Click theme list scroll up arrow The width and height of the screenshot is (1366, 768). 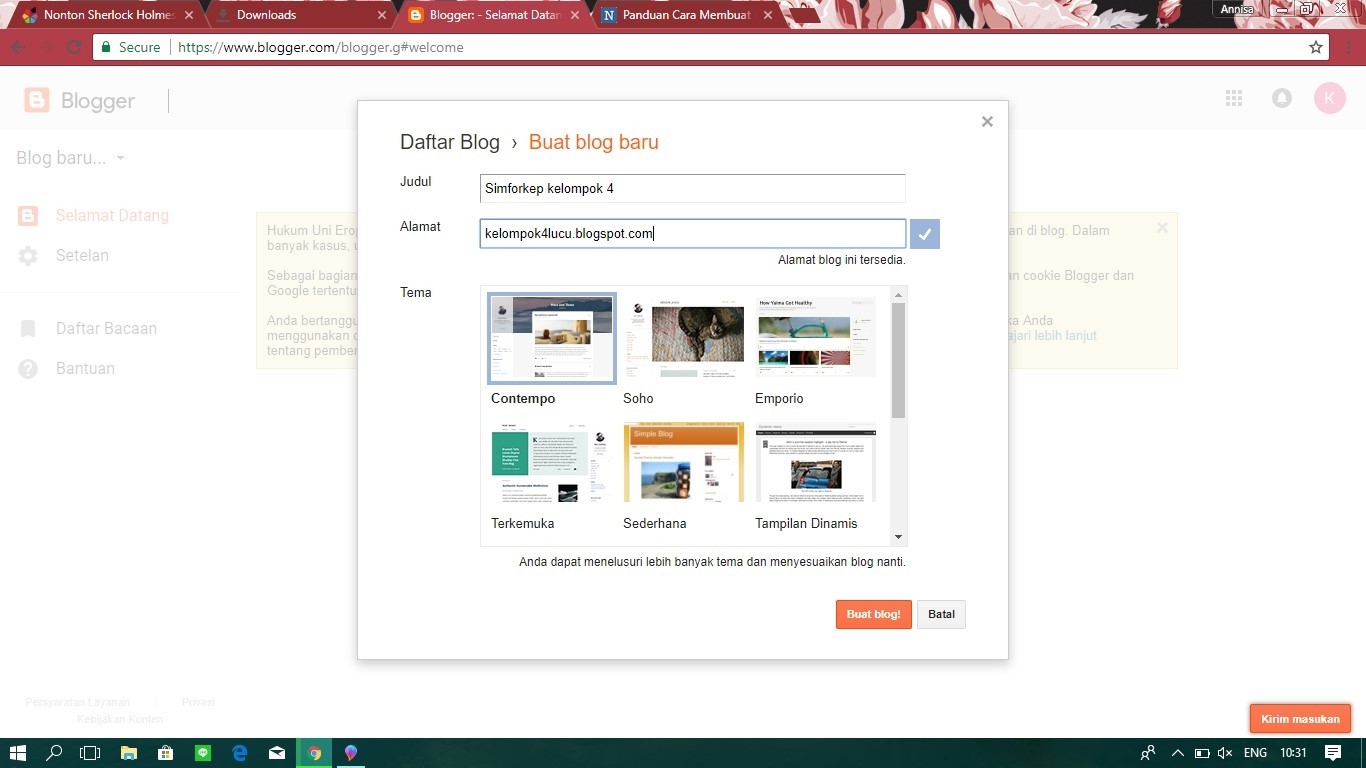898,295
